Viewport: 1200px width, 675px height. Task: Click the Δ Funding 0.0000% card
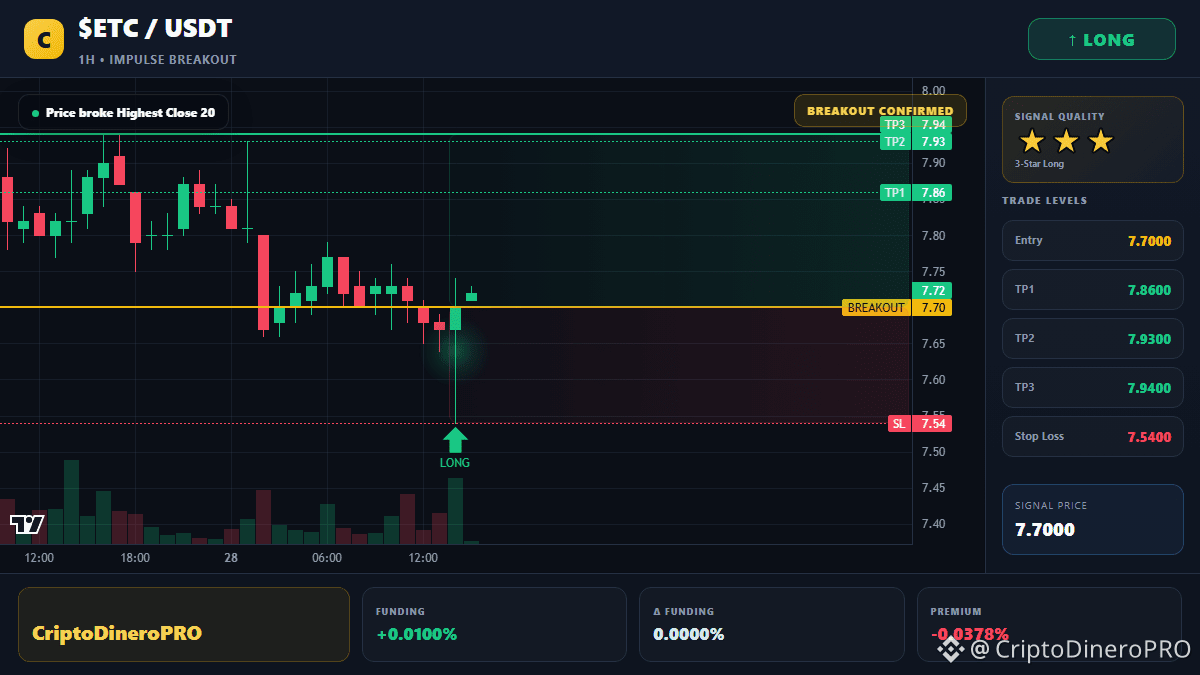(x=771, y=624)
